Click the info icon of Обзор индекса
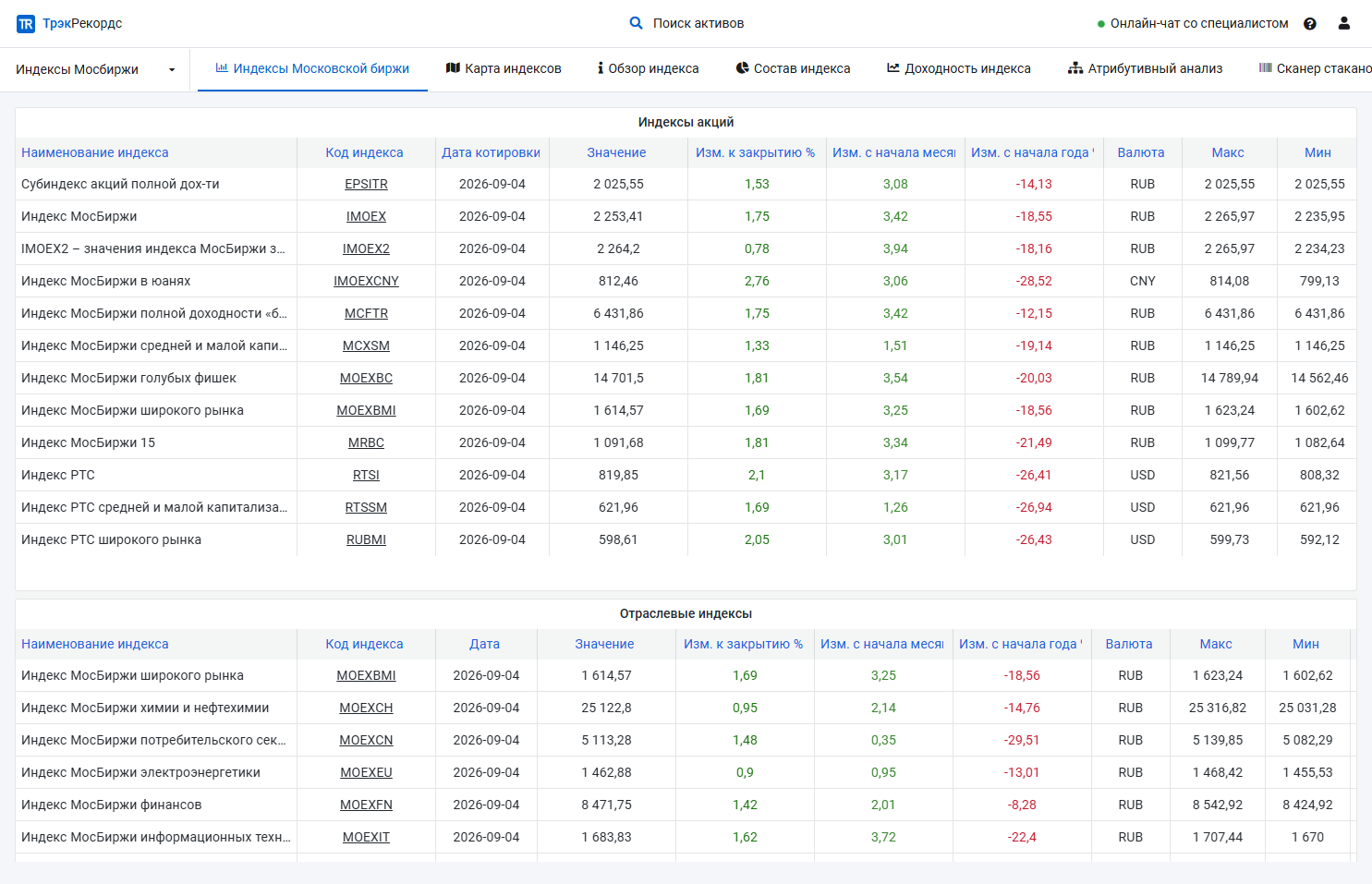Screen dimensions: 1372x884 tap(601, 67)
